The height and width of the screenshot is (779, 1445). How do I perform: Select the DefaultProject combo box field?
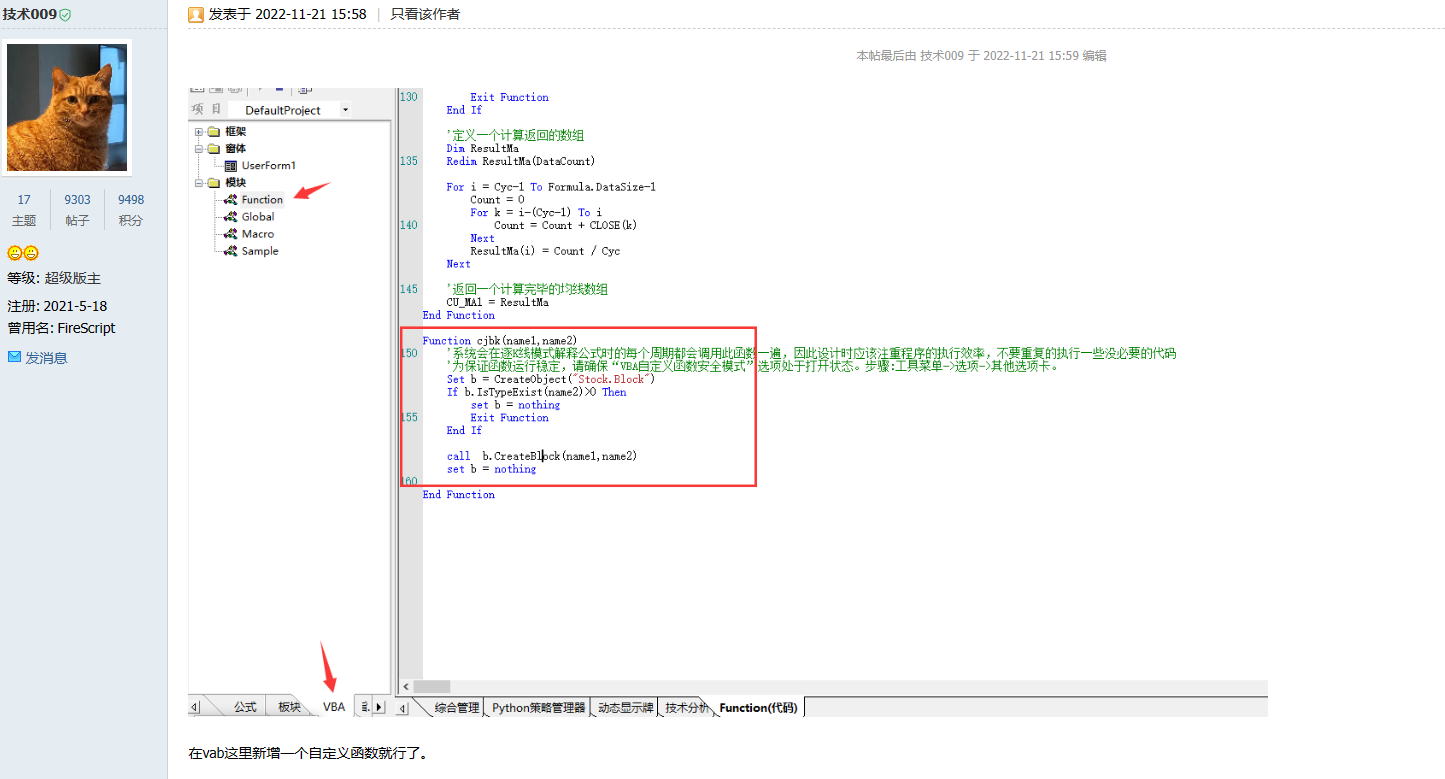[x=290, y=110]
